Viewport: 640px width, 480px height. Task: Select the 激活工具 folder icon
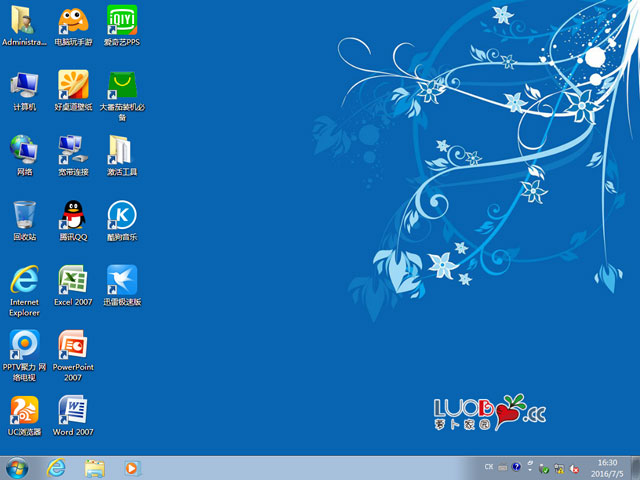click(x=121, y=150)
